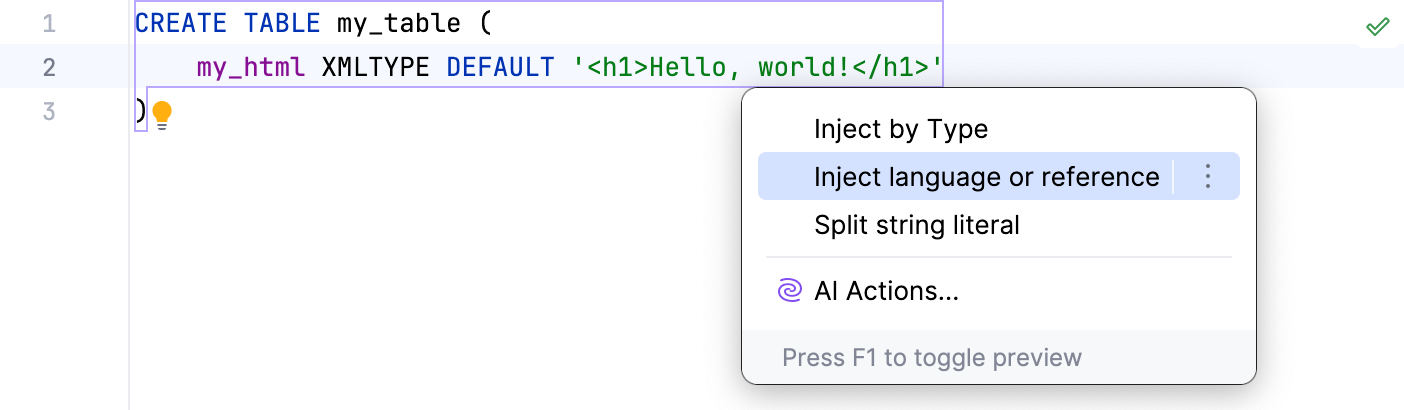Click the closing parenthesis on line 3
Image resolution: width=1404 pixels, height=410 pixels.
coord(140,111)
